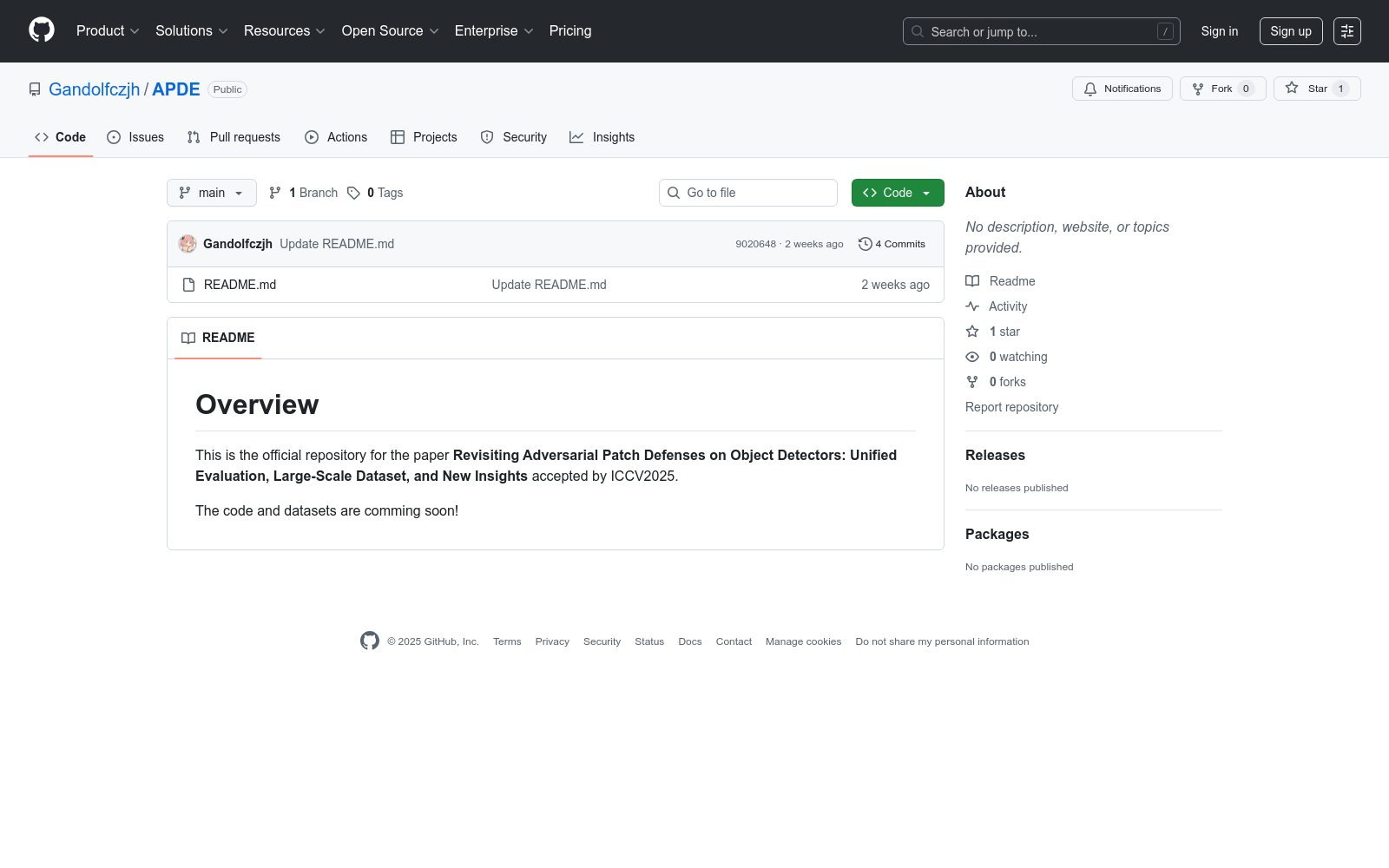The image size is (1389, 868).
Task: Switch to the Issues tab
Action: click(135, 137)
